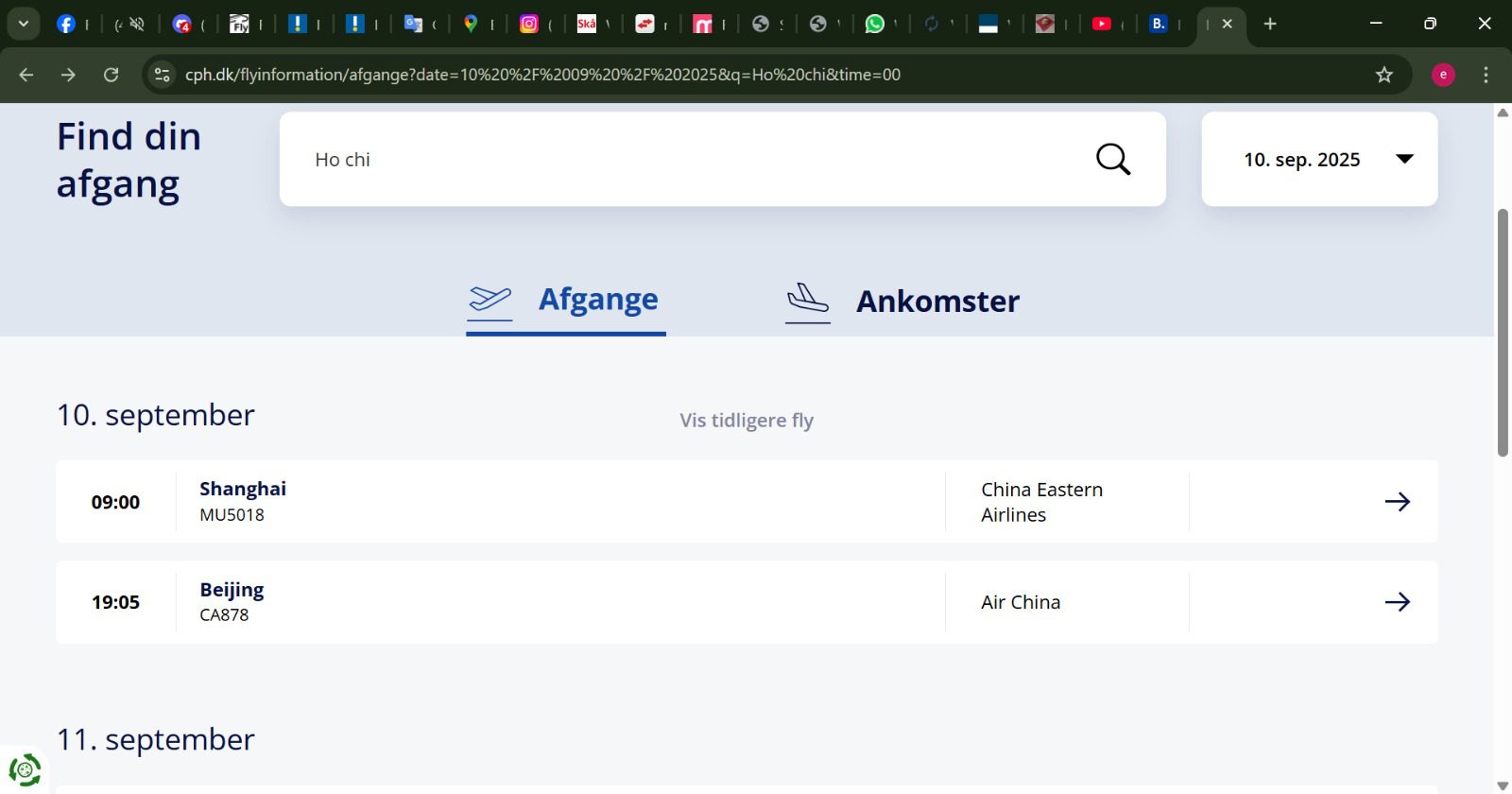This screenshot has height=794, width=1512.
Task: Switch to the YouTube tab
Action: (1101, 24)
